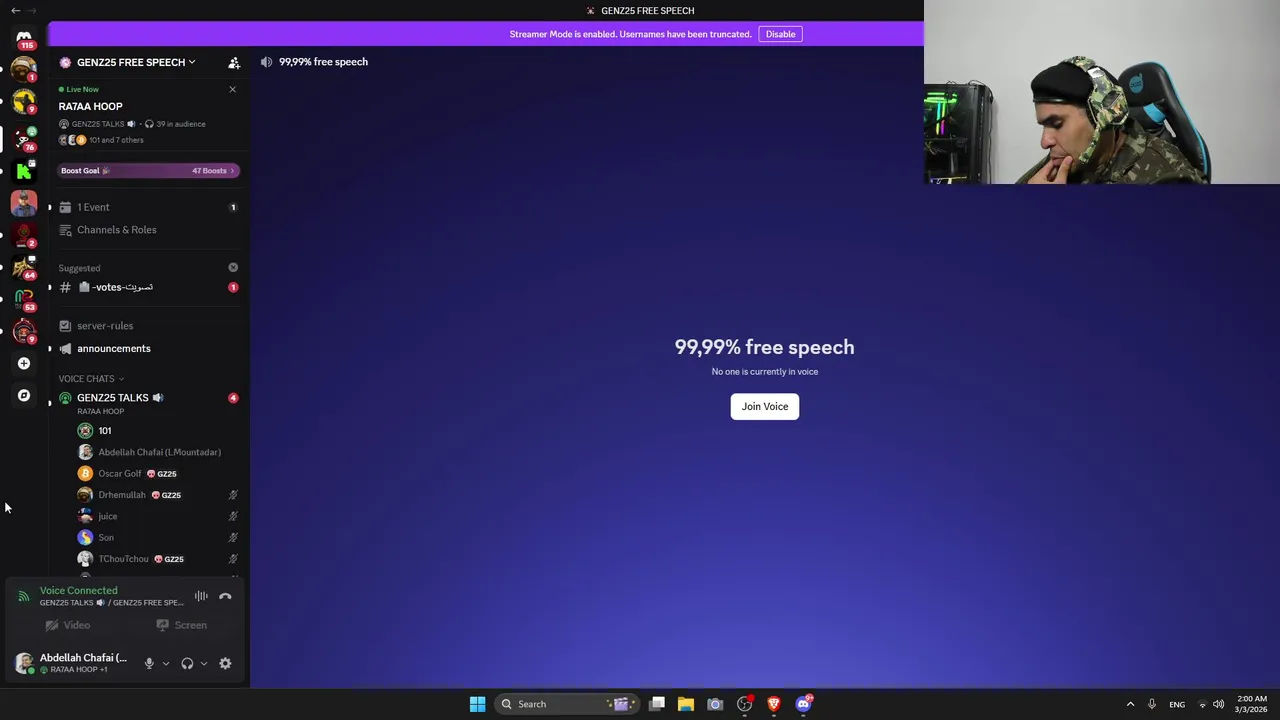Click the Join Voice button
Image resolution: width=1280 pixels, height=720 pixels.
[765, 406]
